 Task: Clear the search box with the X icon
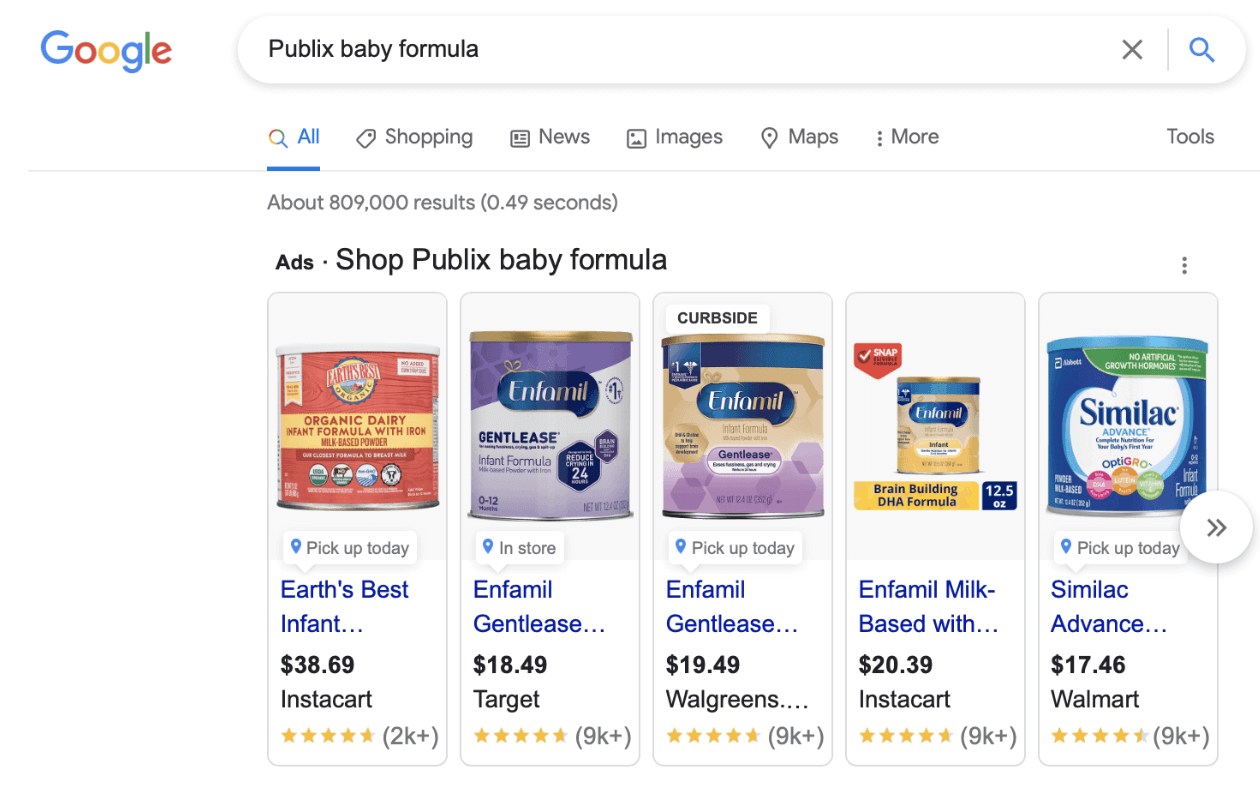coord(1132,49)
